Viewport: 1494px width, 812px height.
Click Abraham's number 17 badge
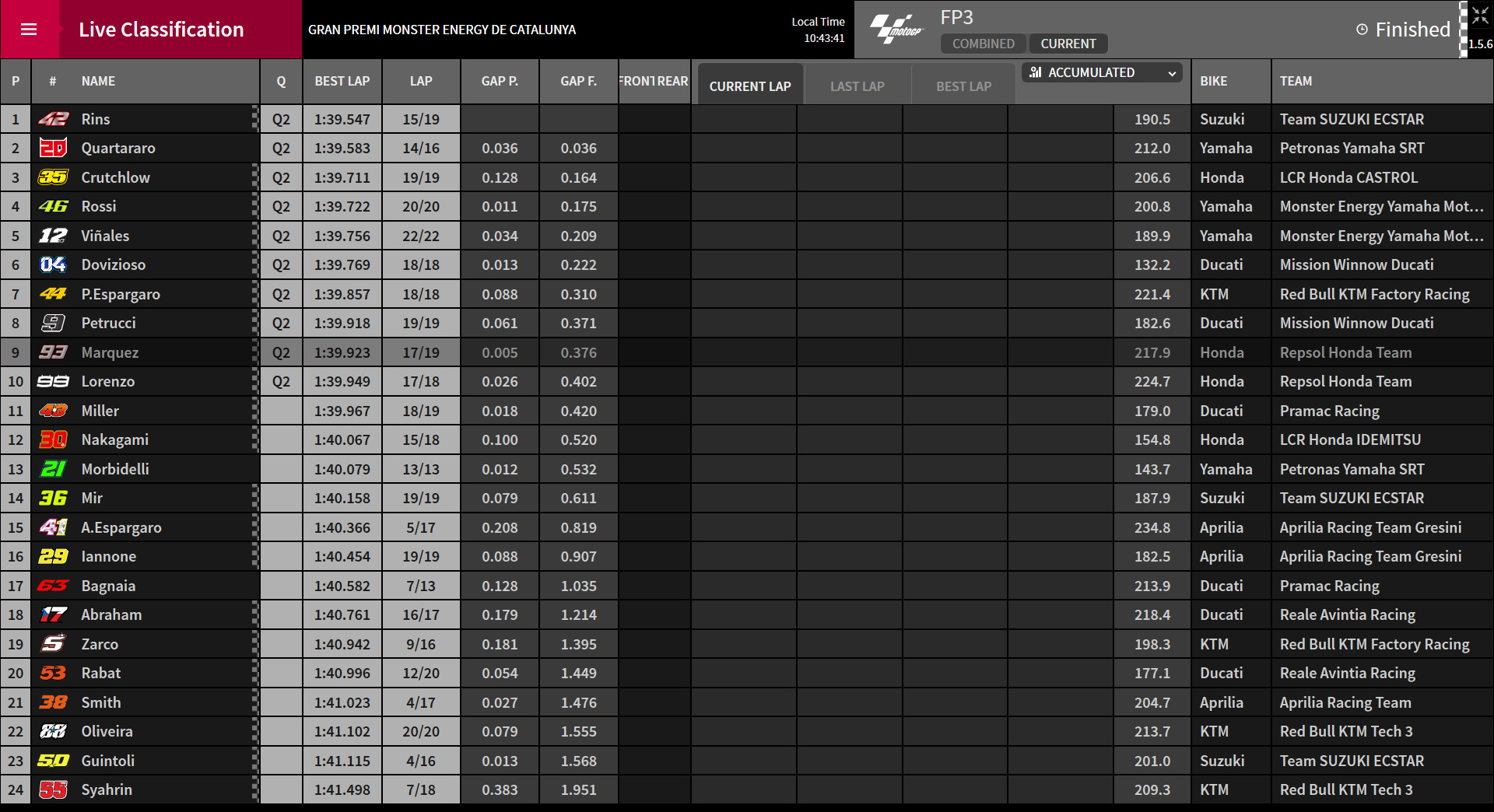[54, 614]
